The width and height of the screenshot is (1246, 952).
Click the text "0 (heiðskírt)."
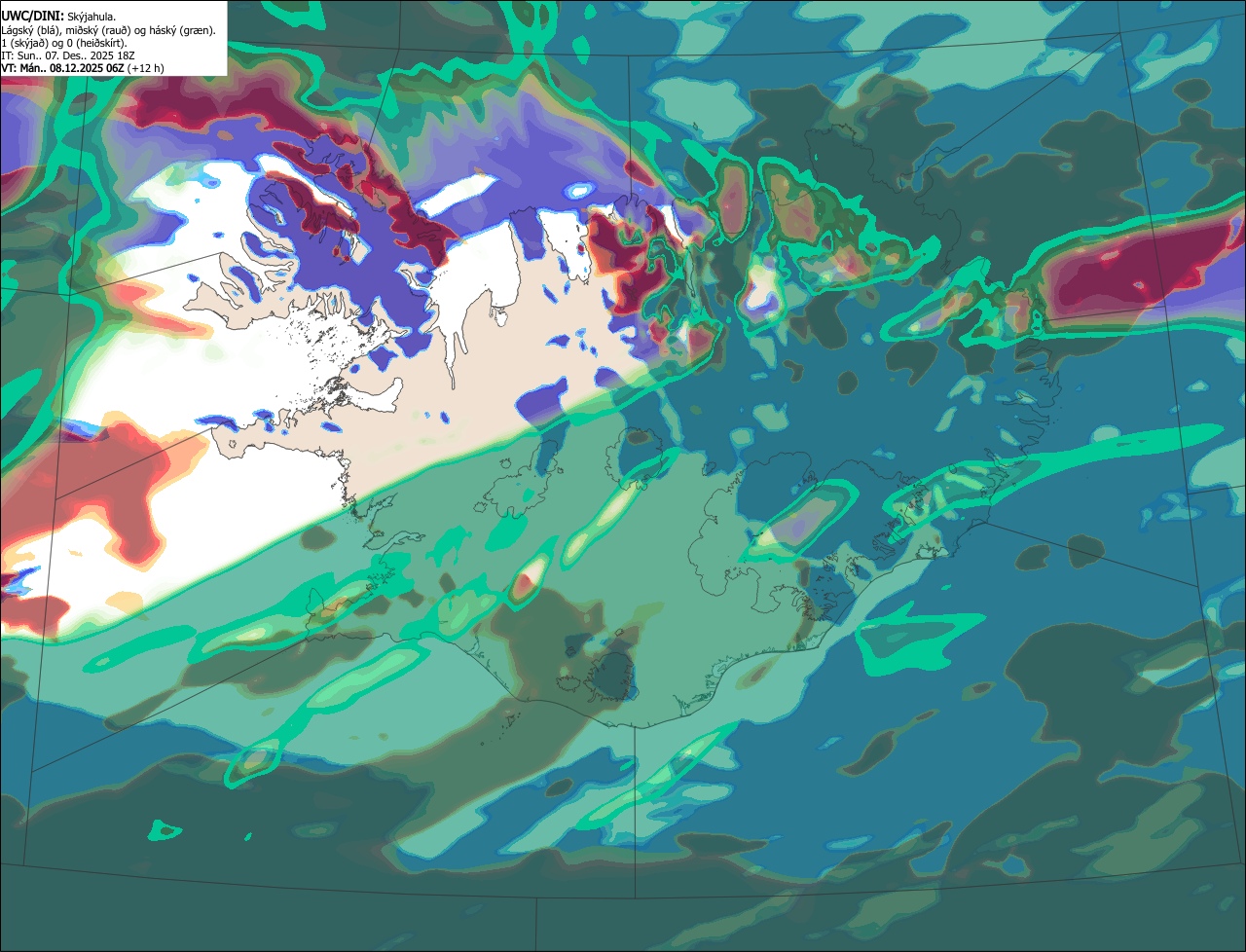click(94, 43)
